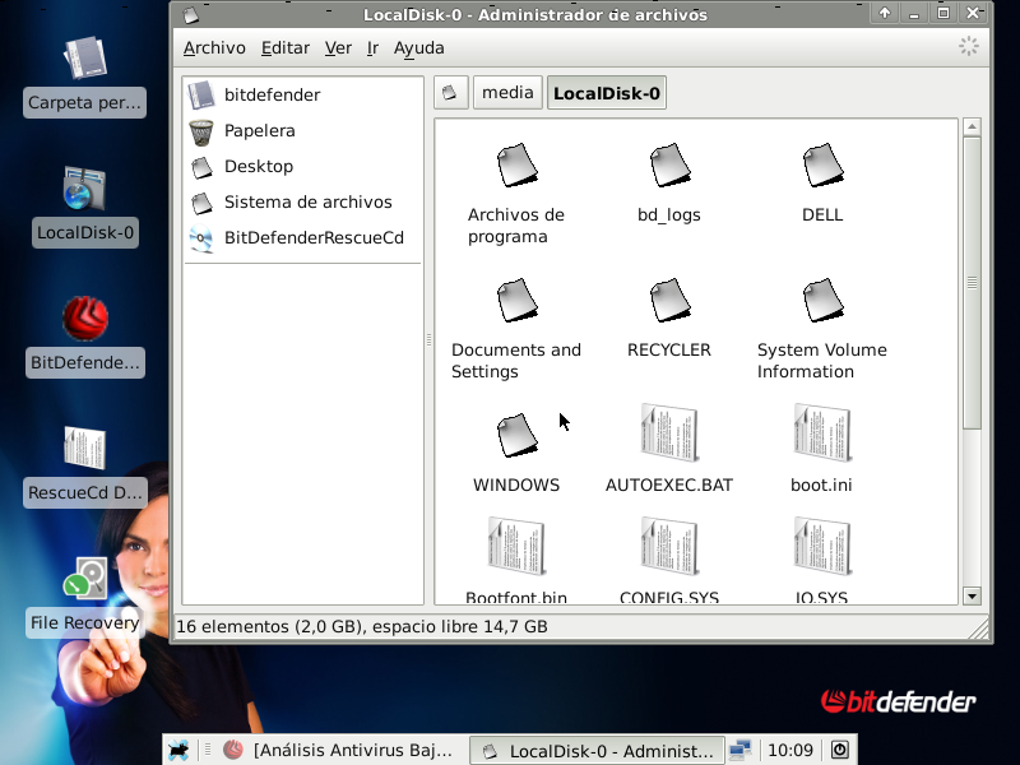Click the Carpeta personal desktop icon

pyautogui.click(x=85, y=58)
